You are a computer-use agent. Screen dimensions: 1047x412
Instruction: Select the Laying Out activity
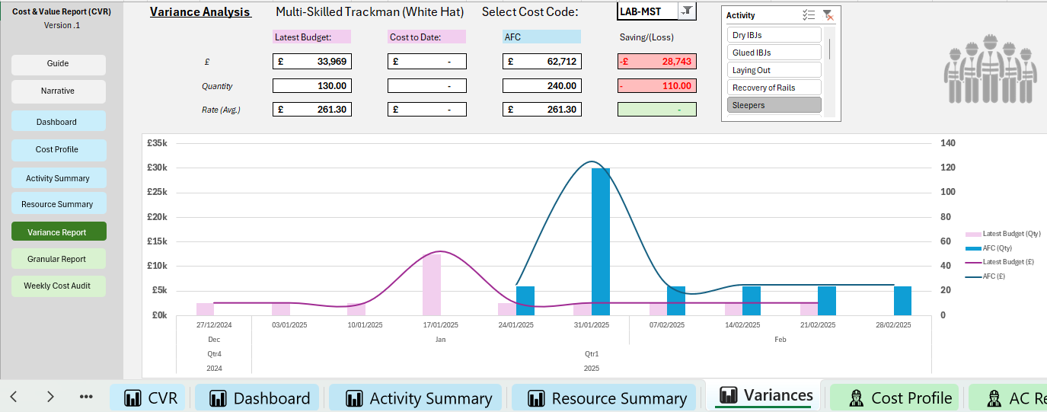[774, 69]
